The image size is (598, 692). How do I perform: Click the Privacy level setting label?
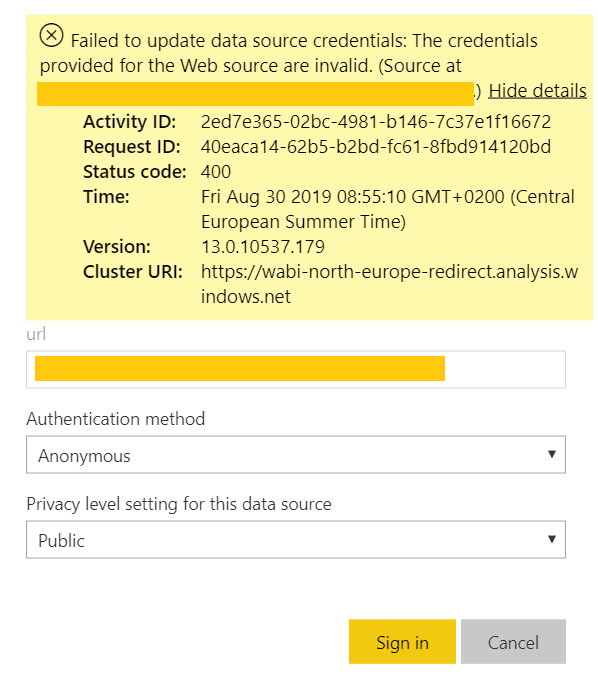(179, 504)
